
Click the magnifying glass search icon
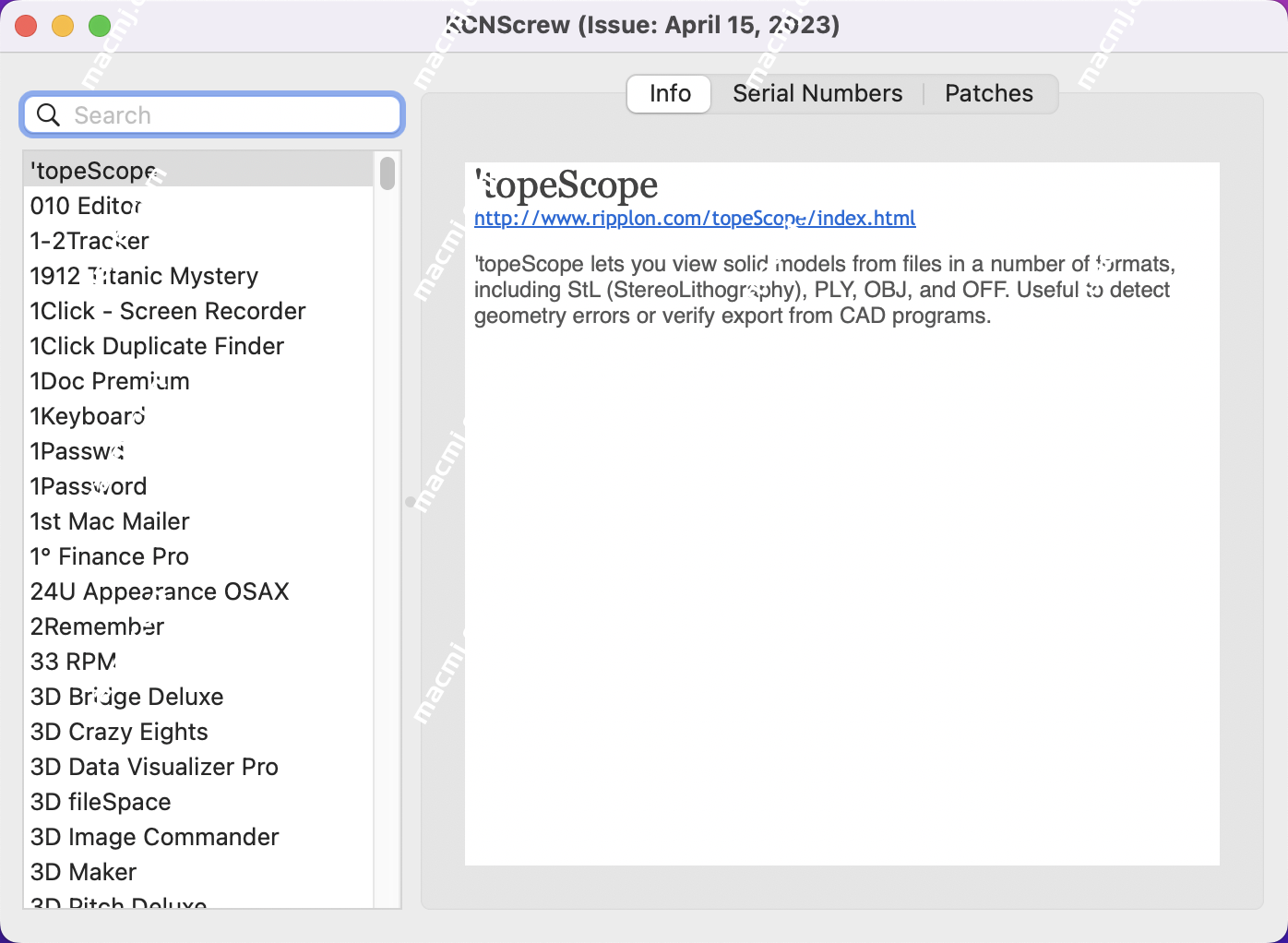[48, 115]
